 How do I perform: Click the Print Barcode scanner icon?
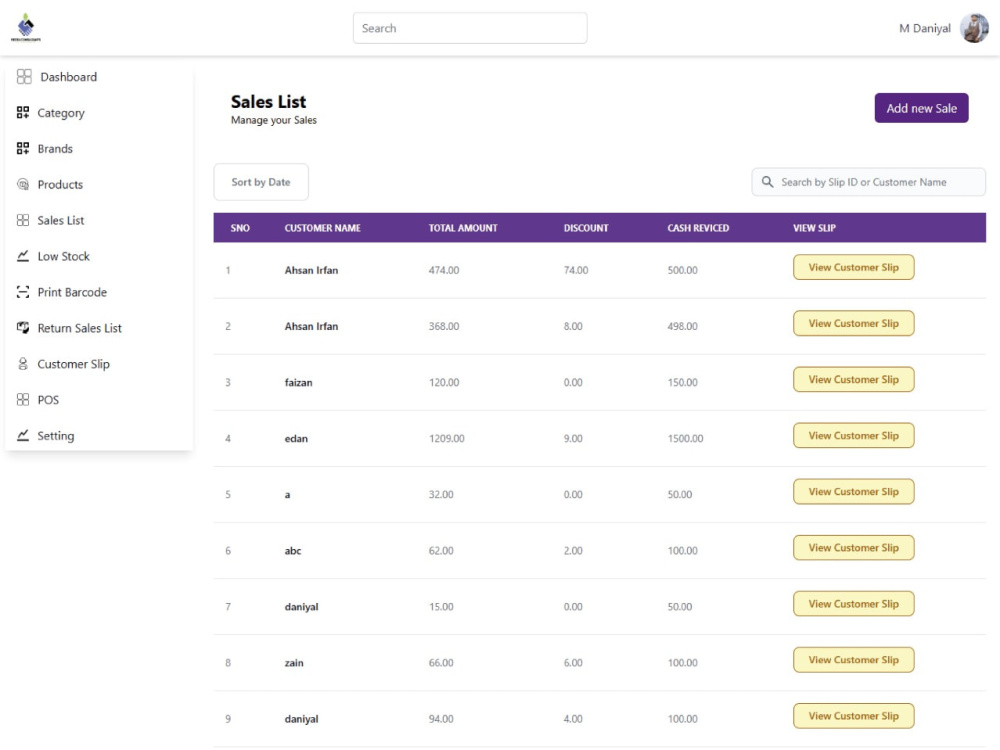pos(23,292)
